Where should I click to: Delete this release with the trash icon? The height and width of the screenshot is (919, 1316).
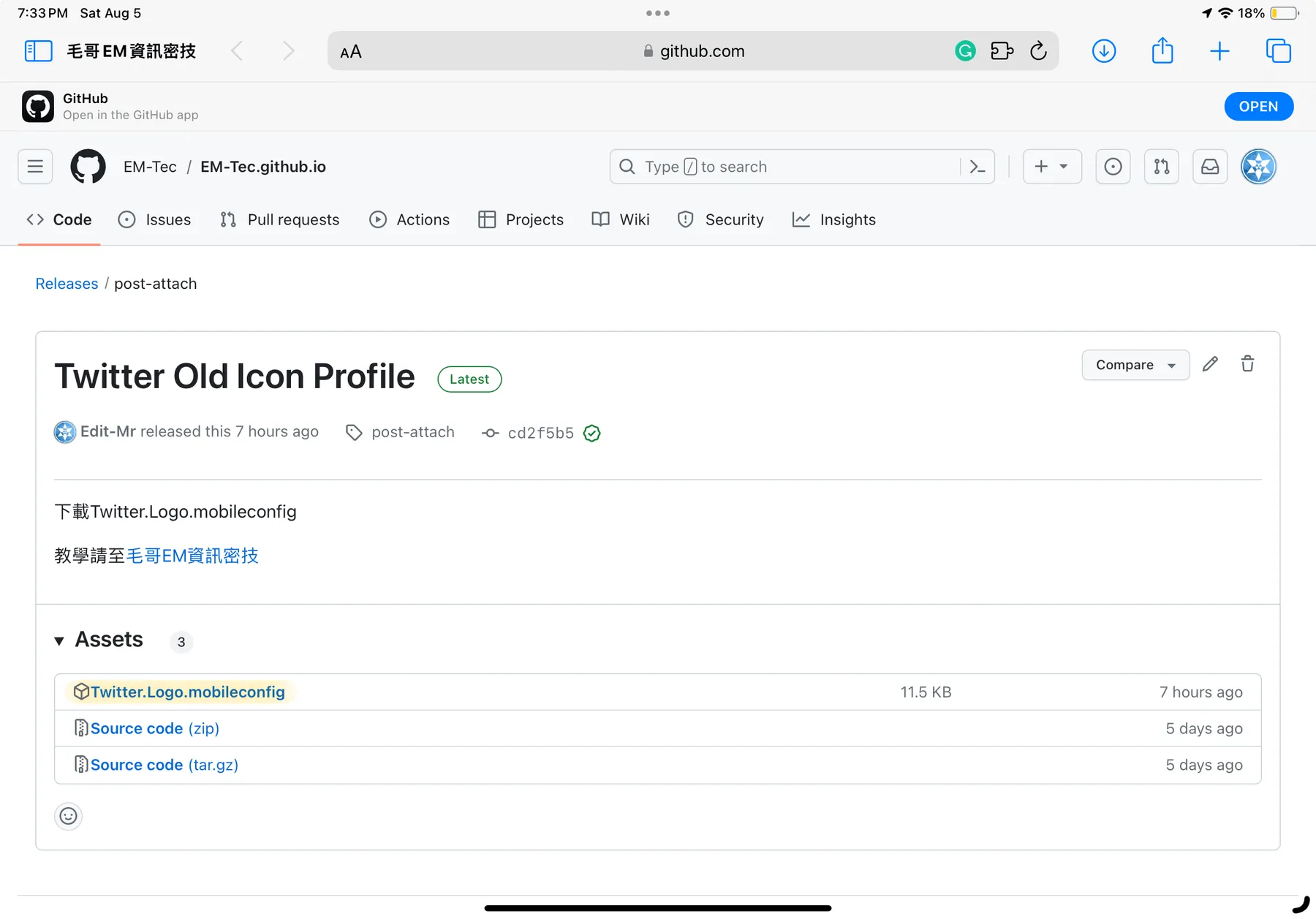tap(1247, 364)
